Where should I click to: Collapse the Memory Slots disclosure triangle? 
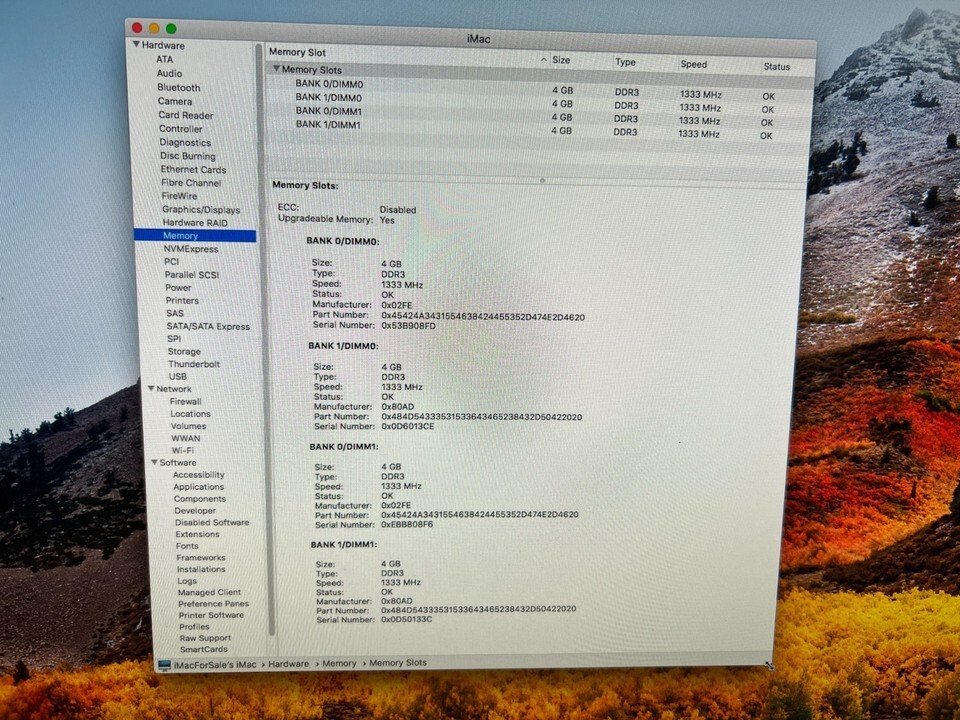pyautogui.click(x=276, y=69)
